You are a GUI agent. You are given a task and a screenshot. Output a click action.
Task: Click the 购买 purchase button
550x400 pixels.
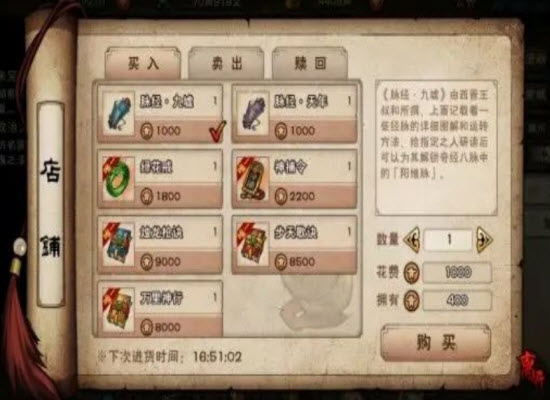[x=436, y=342]
